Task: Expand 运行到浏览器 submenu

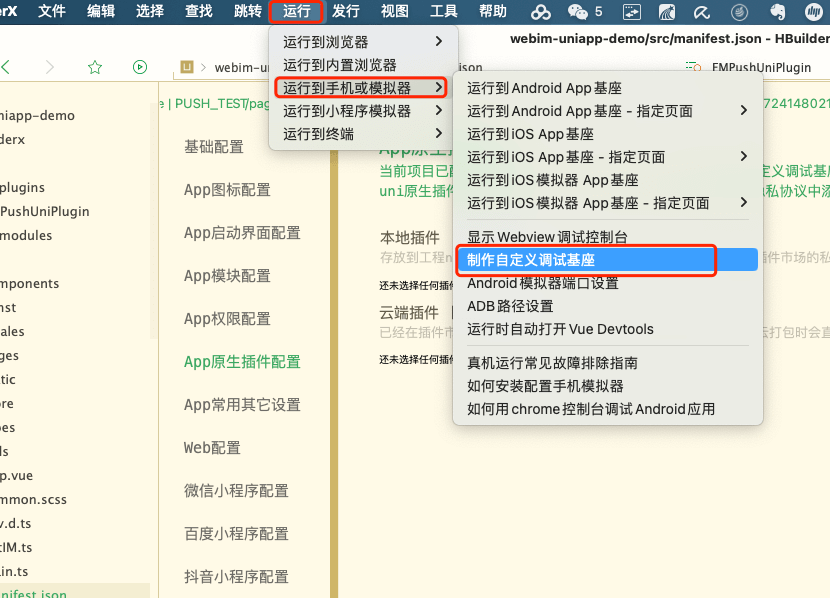Action: coord(362,42)
